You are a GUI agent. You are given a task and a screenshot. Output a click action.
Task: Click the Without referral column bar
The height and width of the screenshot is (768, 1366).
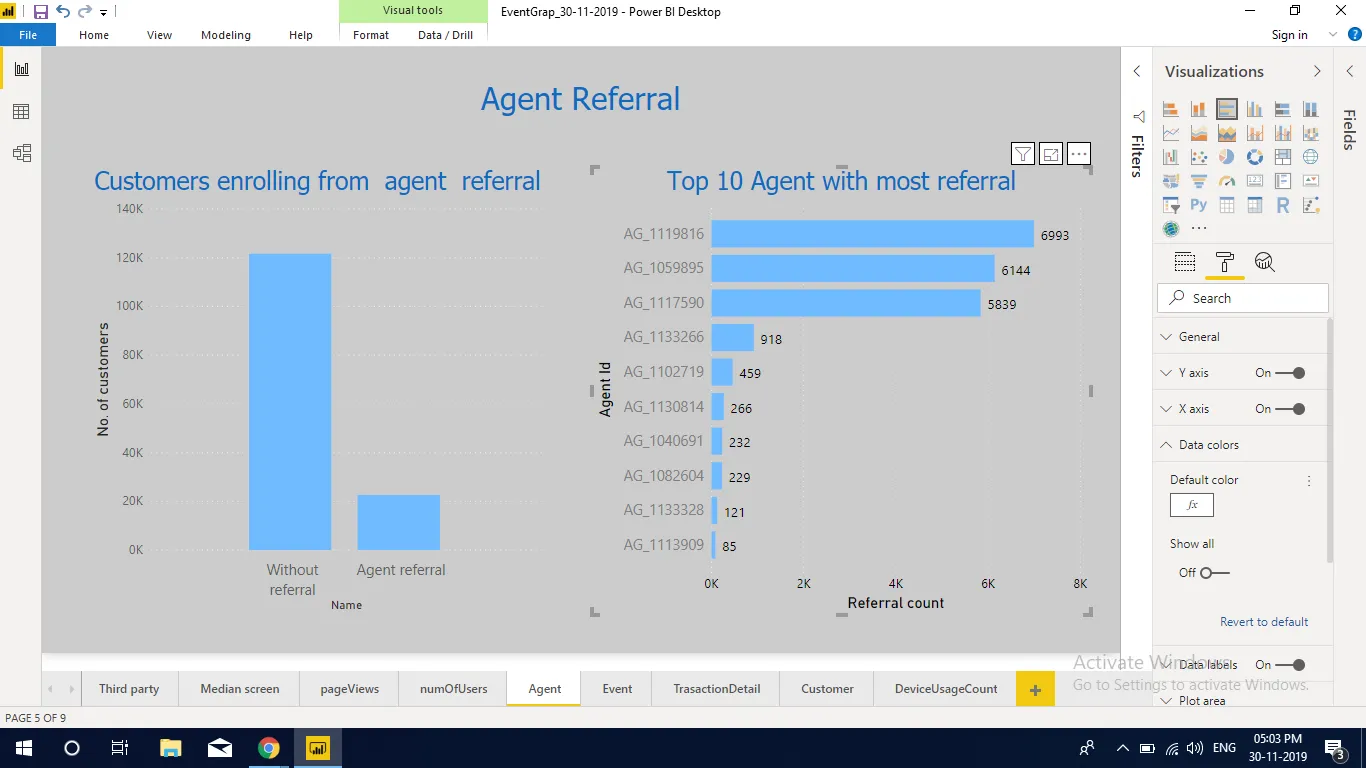(290, 402)
